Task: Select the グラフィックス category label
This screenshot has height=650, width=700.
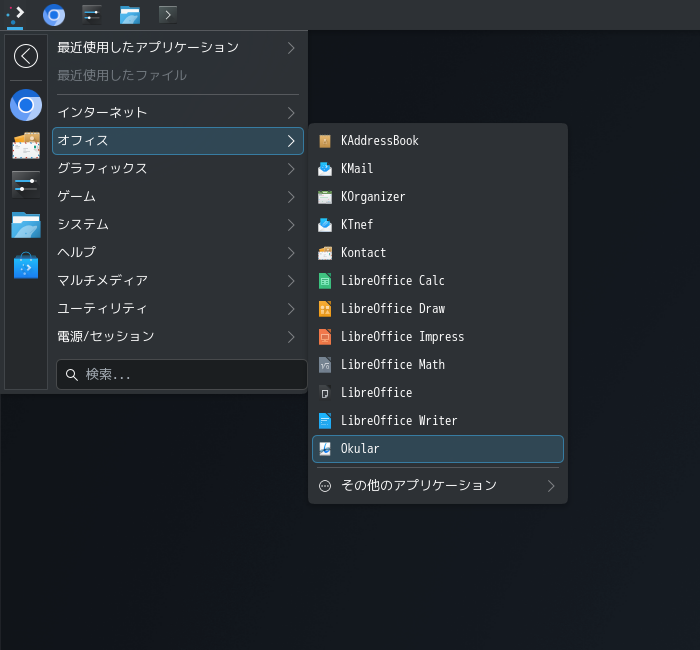Action: (x=102, y=169)
